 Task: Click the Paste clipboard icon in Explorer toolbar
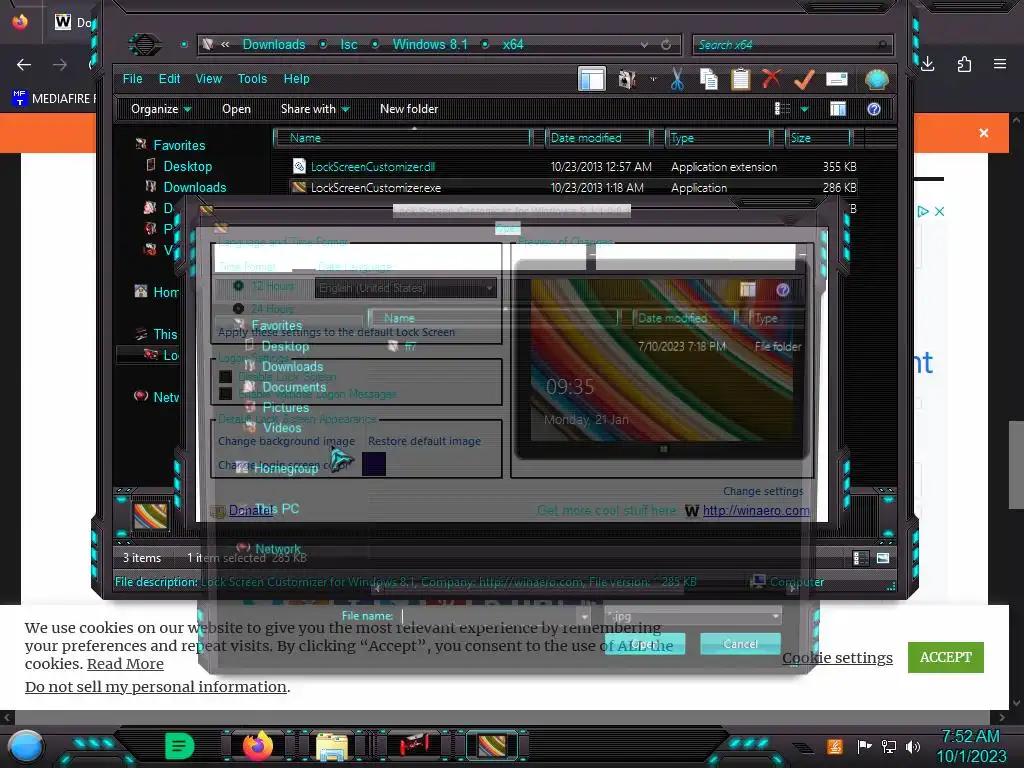pyautogui.click(x=740, y=80)
